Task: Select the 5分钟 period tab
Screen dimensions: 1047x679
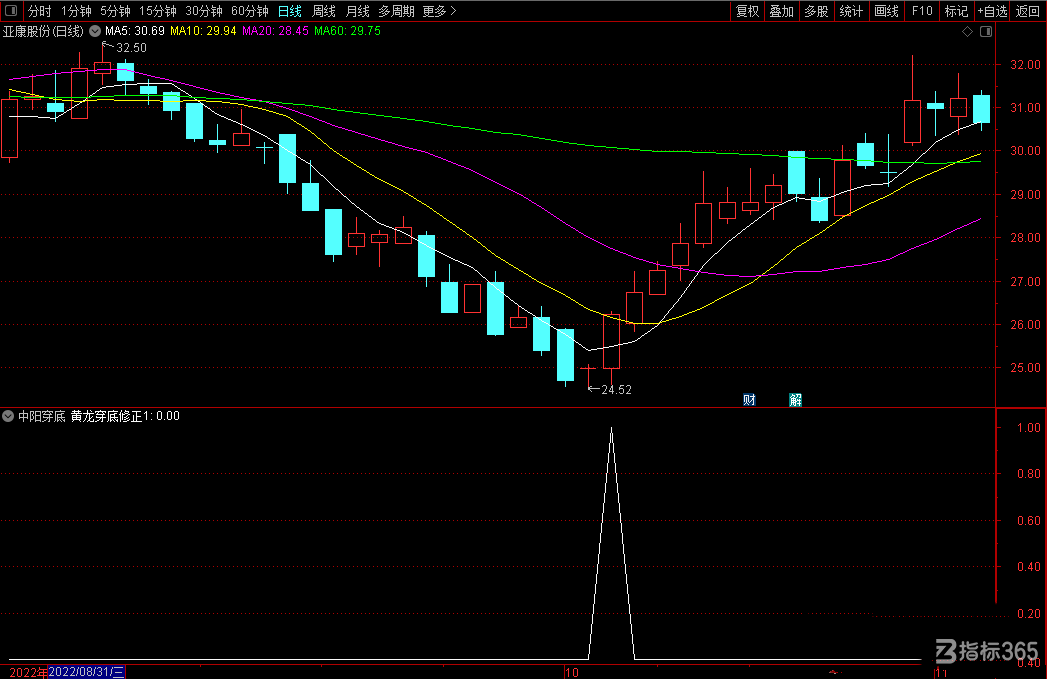Action: click(115, 11)
